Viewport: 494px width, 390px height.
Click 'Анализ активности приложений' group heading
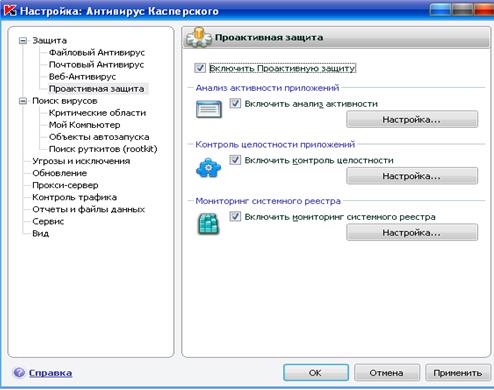coord(267,88)
